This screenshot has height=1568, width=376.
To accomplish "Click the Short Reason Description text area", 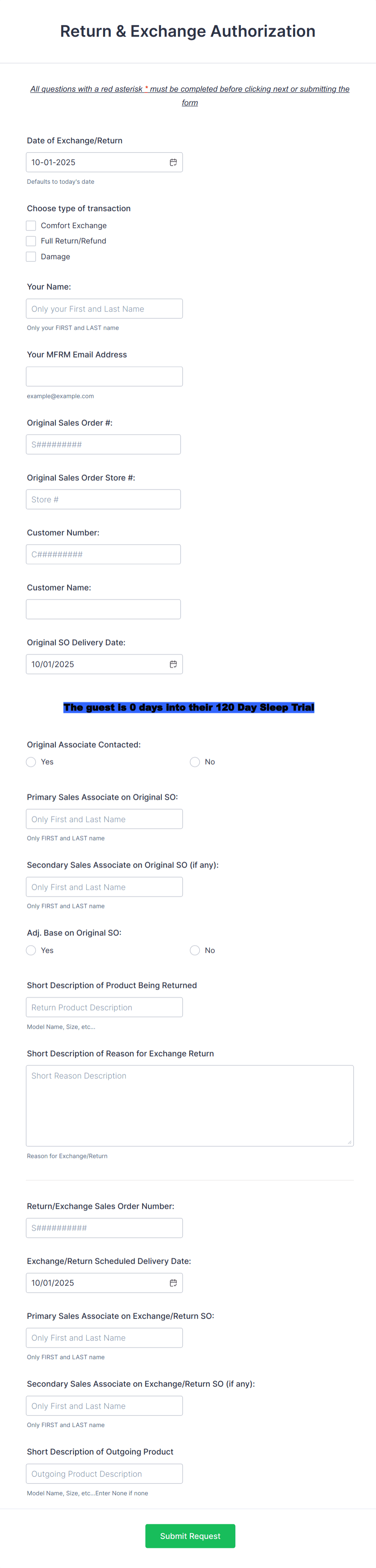I will pos(190,1105).
